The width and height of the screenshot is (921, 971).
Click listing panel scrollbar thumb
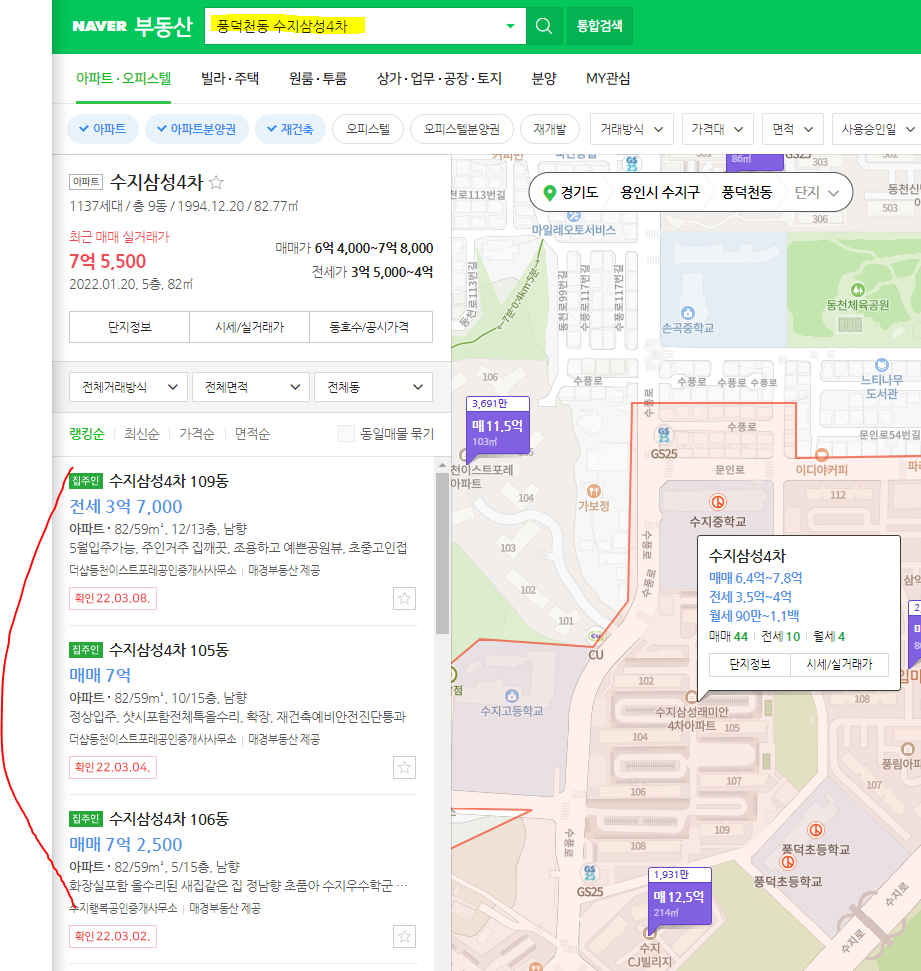(x=442, y=553)
